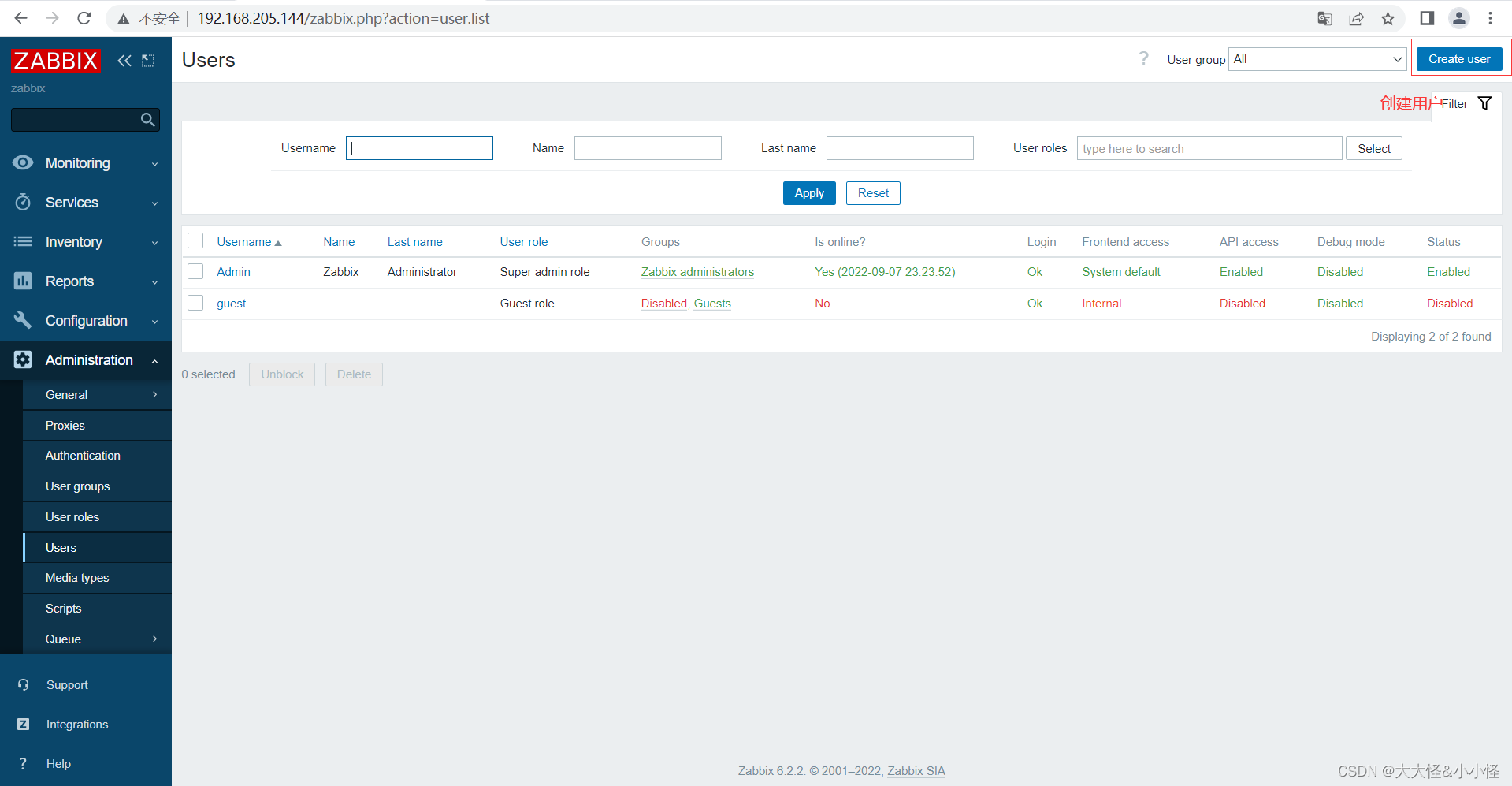
Task: Open User roles menu item in sidebar
Action: point(98,517)
